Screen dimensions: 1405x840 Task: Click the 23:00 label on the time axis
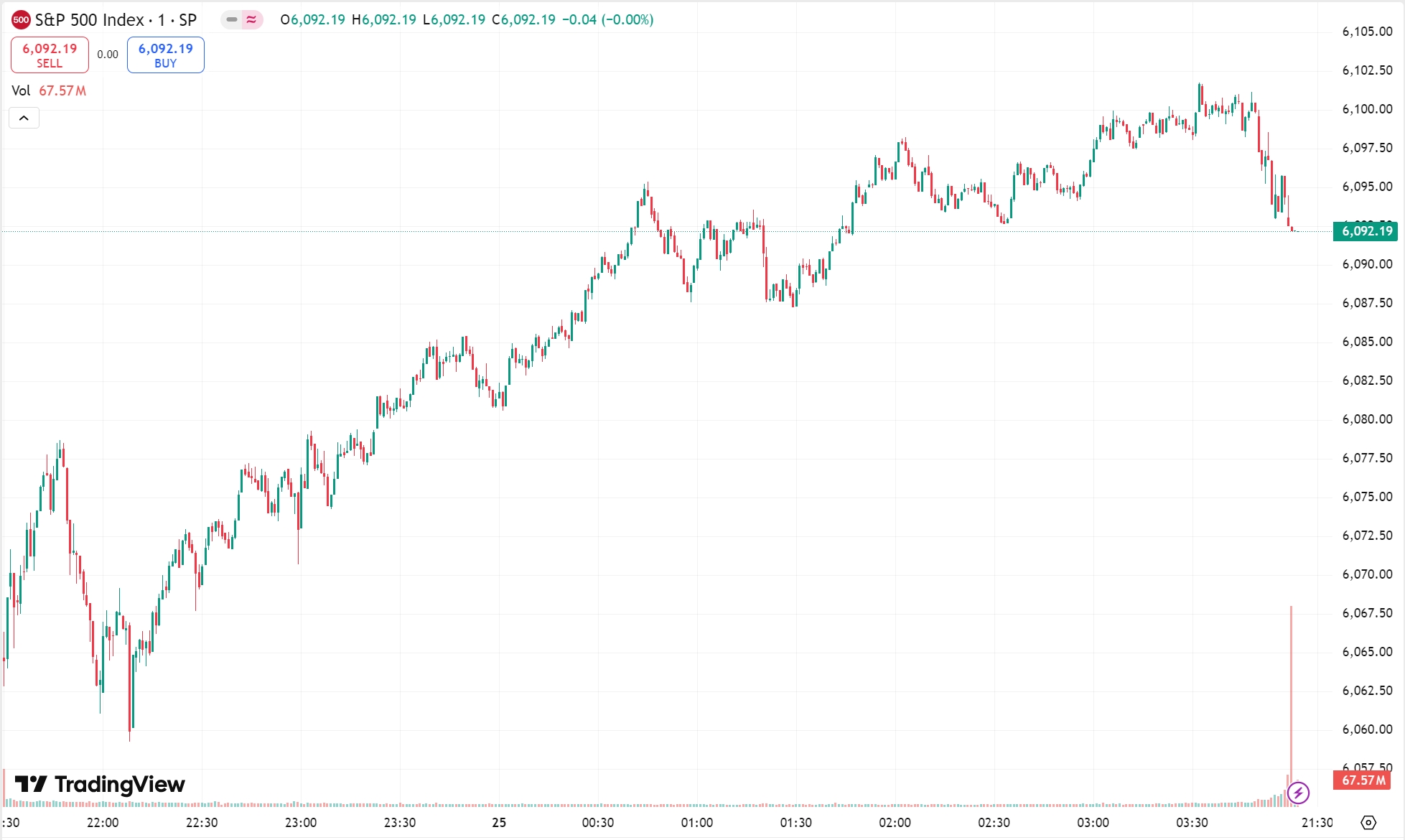point(301,823)
